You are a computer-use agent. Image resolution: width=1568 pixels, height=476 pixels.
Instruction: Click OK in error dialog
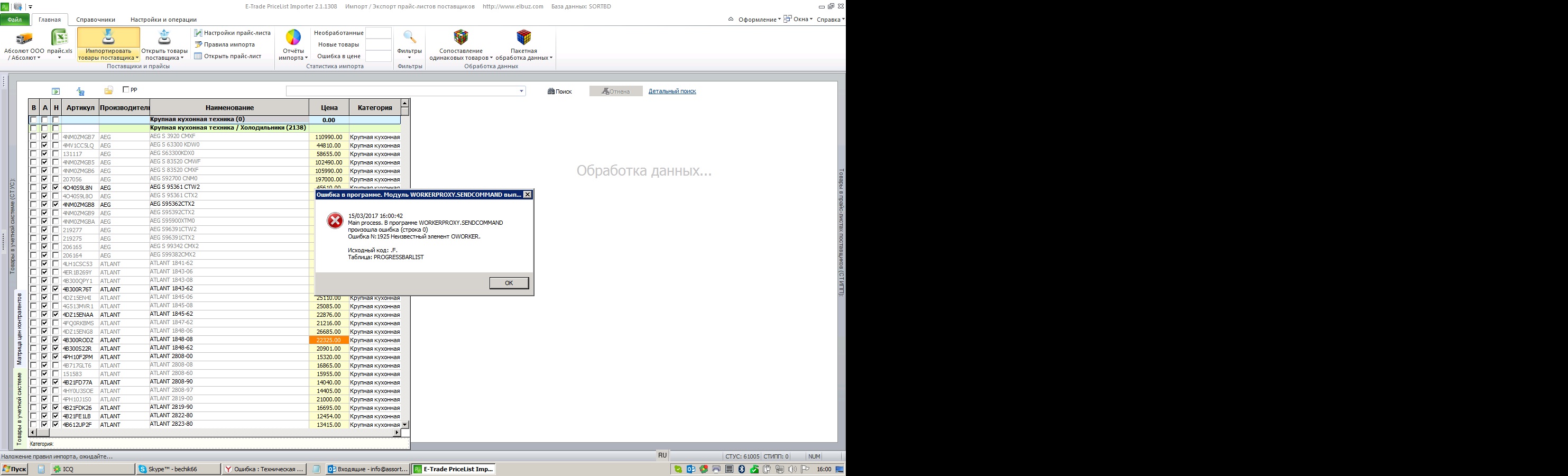tap(509, 283)
